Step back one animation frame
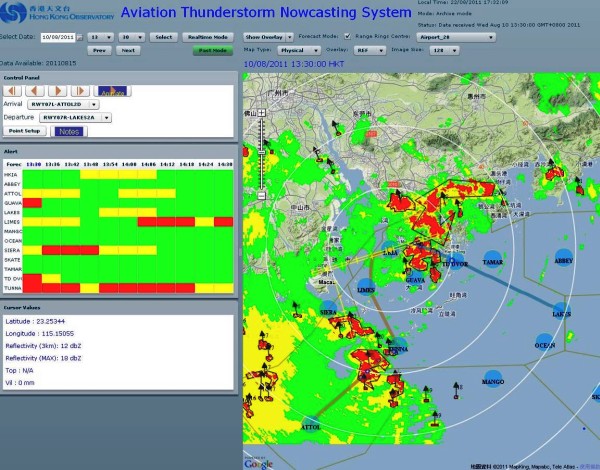Viewport: 600px width, 470px height. (34, 90)
